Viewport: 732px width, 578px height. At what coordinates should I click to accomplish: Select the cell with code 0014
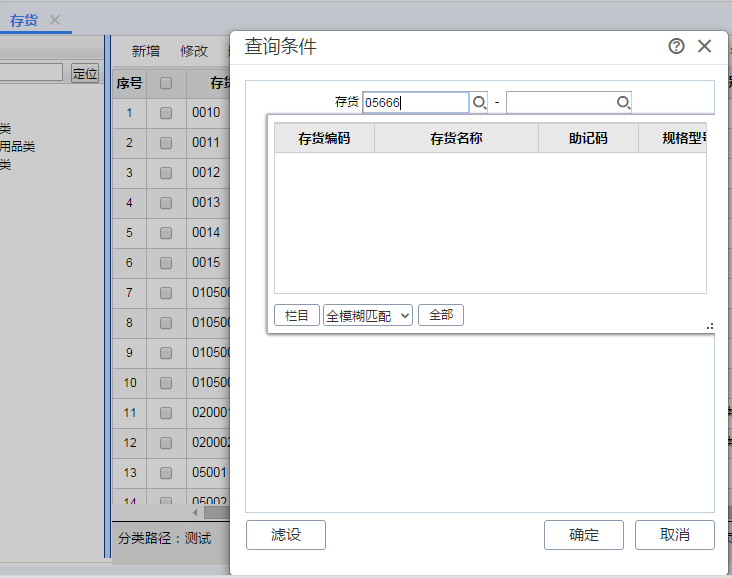click(x=208, y=233)
